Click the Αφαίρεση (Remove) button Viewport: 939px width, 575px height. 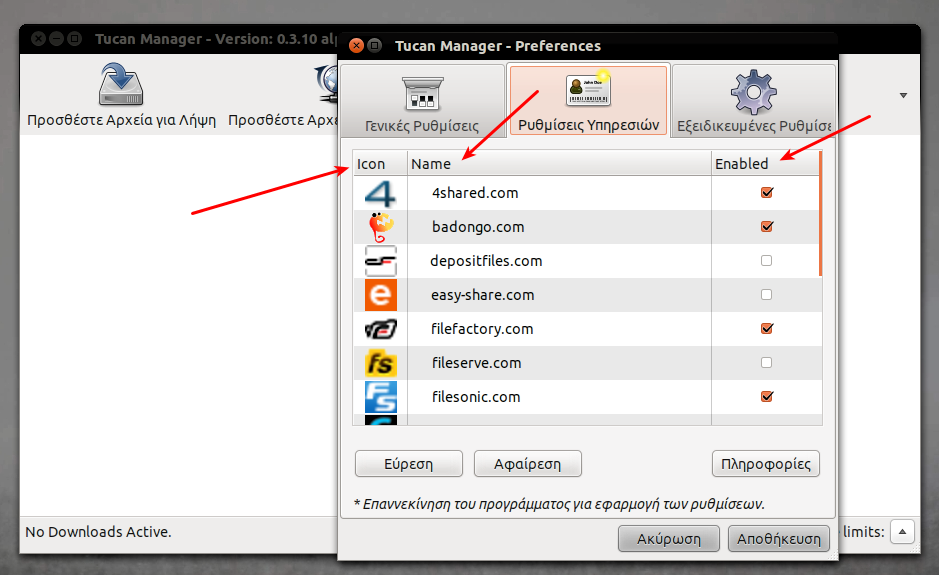click(x=528, y=464)
